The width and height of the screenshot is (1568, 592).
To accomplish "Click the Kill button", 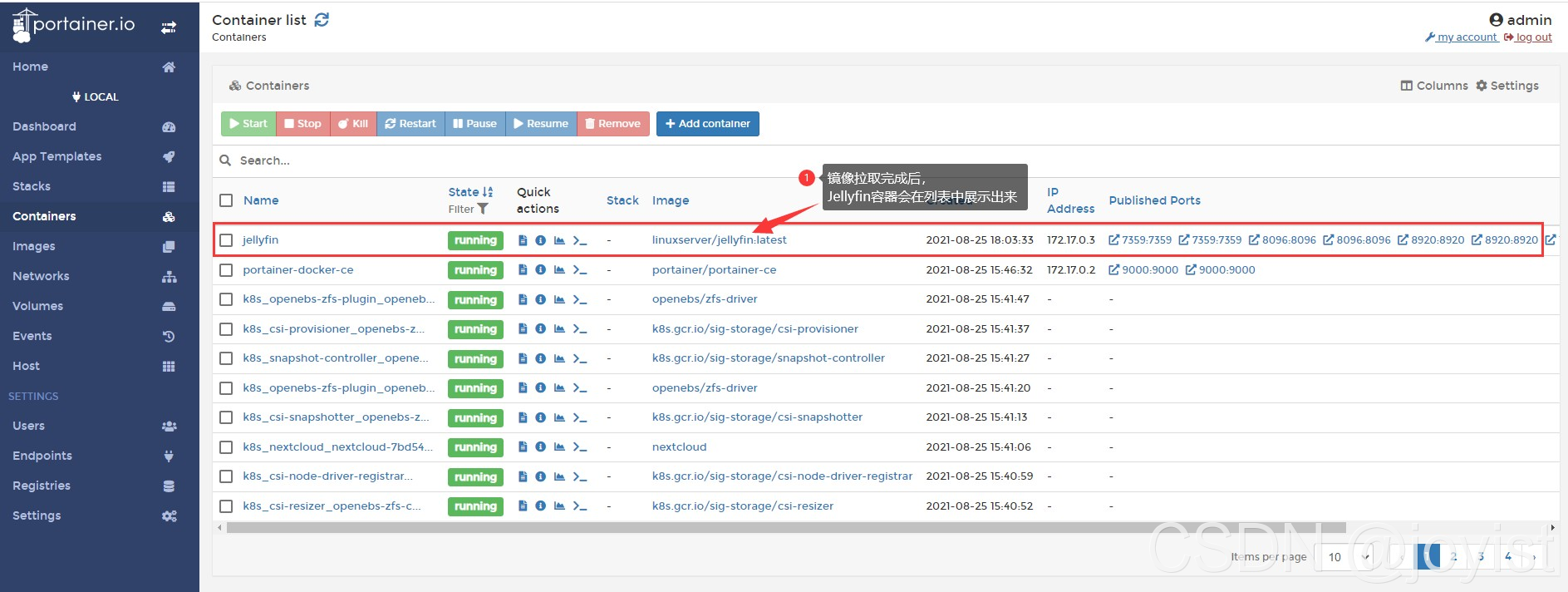I will pyautogui.click(x=353, y=124).
